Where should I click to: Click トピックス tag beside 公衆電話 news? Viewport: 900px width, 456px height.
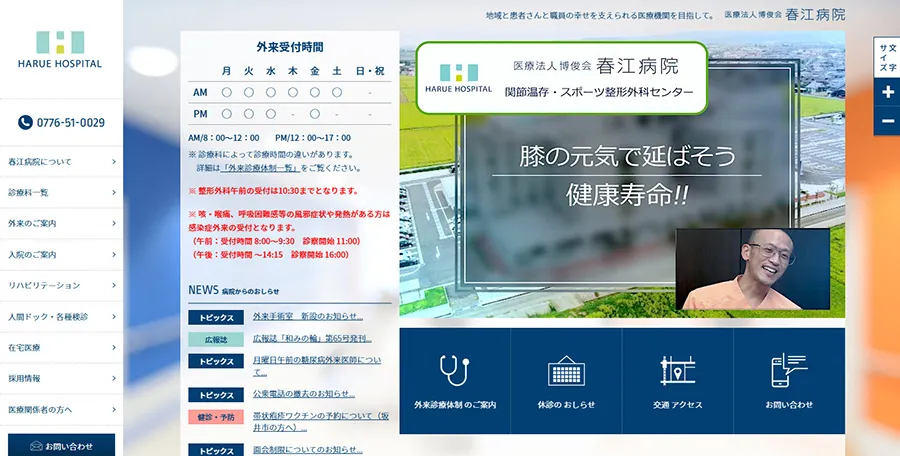[x=216, y=395]
